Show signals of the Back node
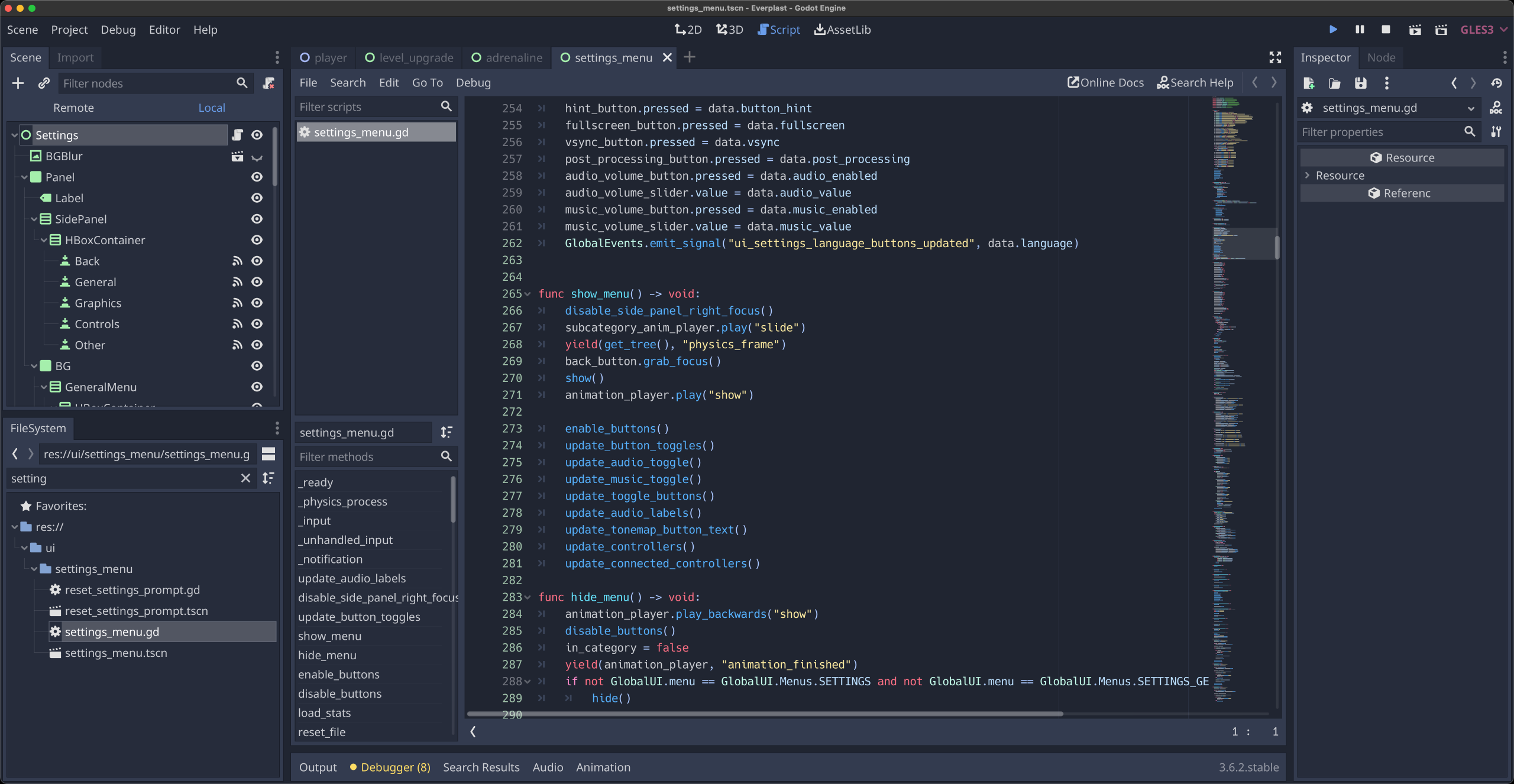 (237, 261)
